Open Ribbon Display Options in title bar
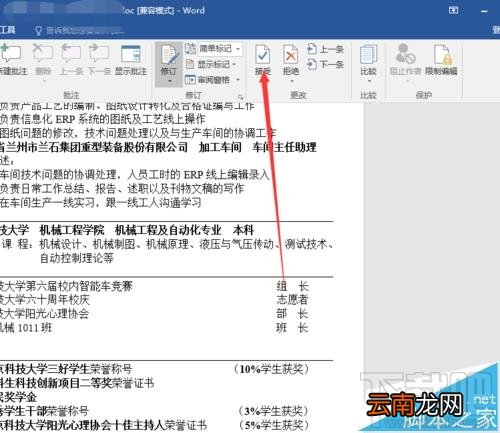Image resolution: width=500 pixels, height=433 pixels. coord(453,10)
